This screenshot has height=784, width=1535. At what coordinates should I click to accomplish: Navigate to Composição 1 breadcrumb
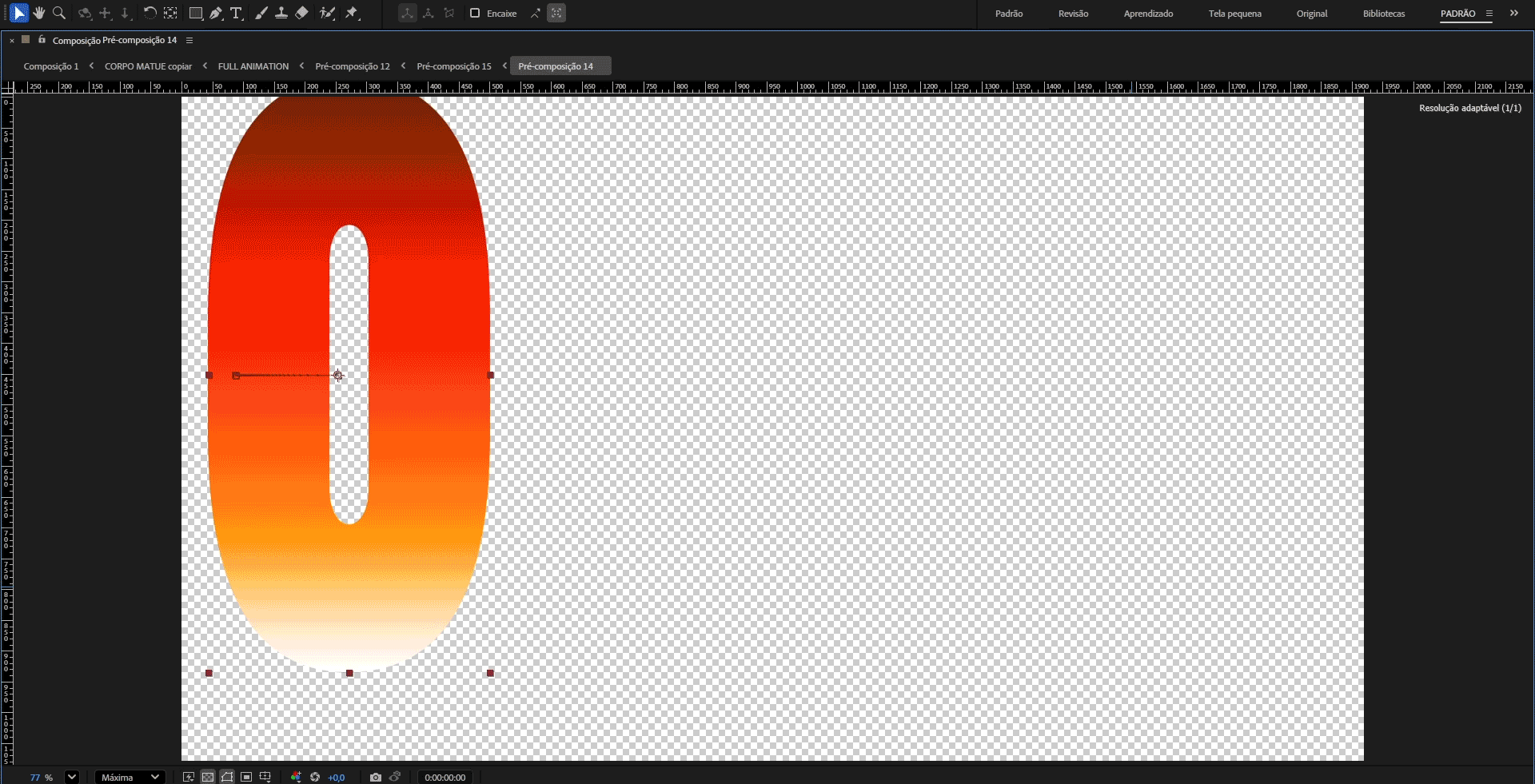(x=51, y=66)
